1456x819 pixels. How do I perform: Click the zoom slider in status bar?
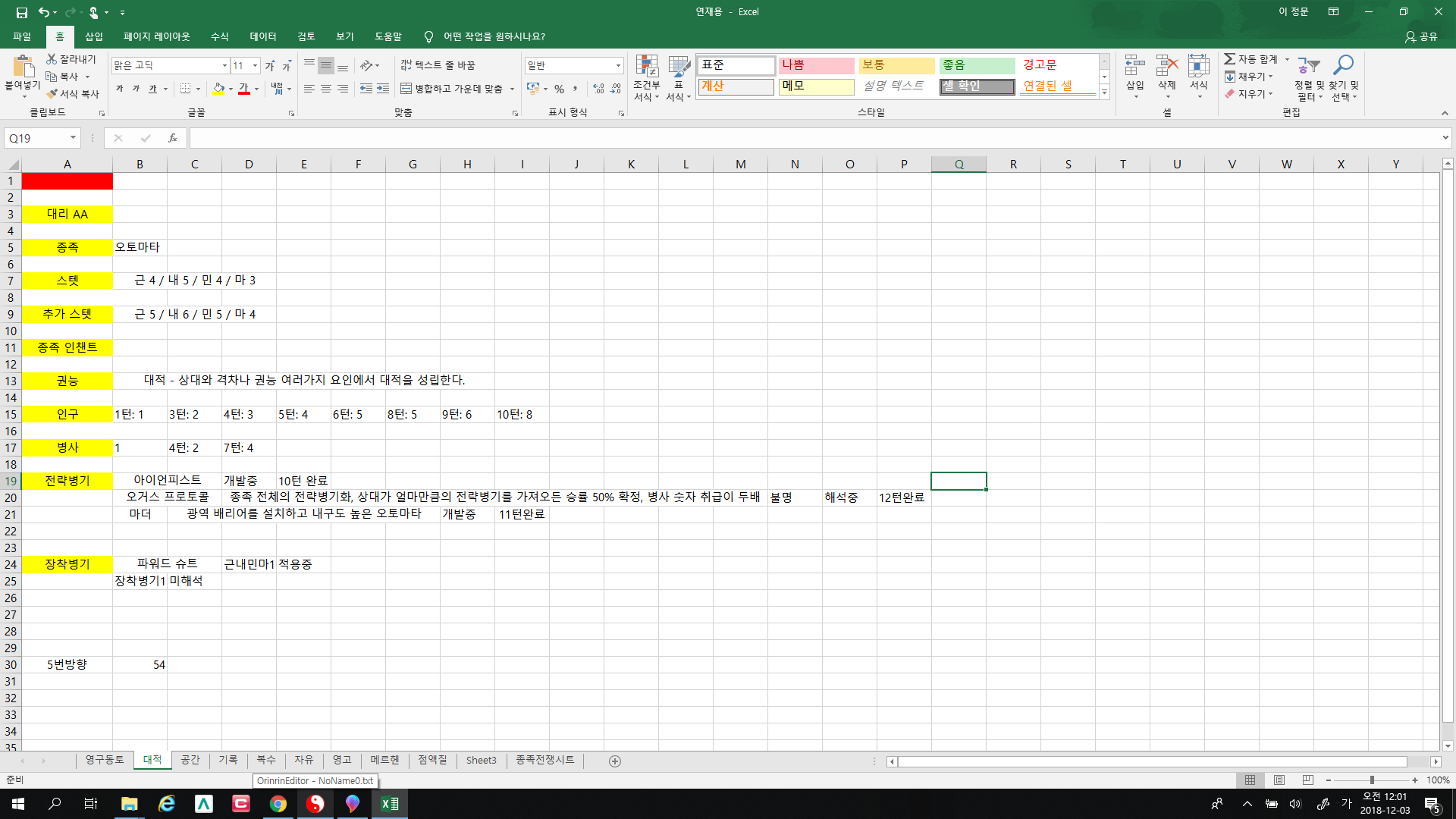pyautogui.click(x=1371, y=780)
